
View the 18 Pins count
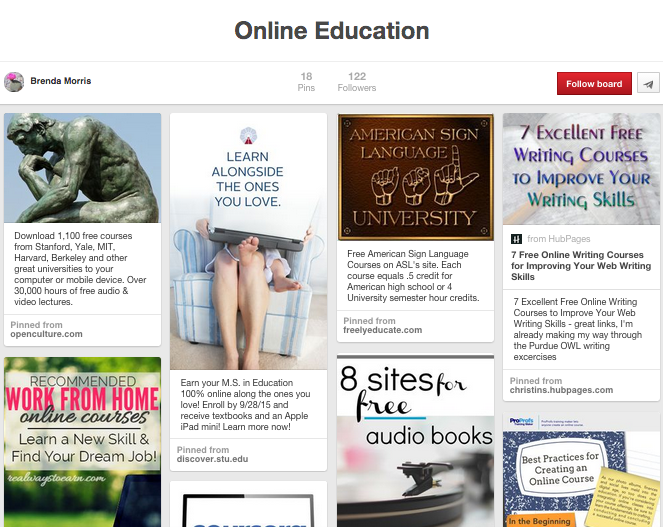[x=306, y=82]
